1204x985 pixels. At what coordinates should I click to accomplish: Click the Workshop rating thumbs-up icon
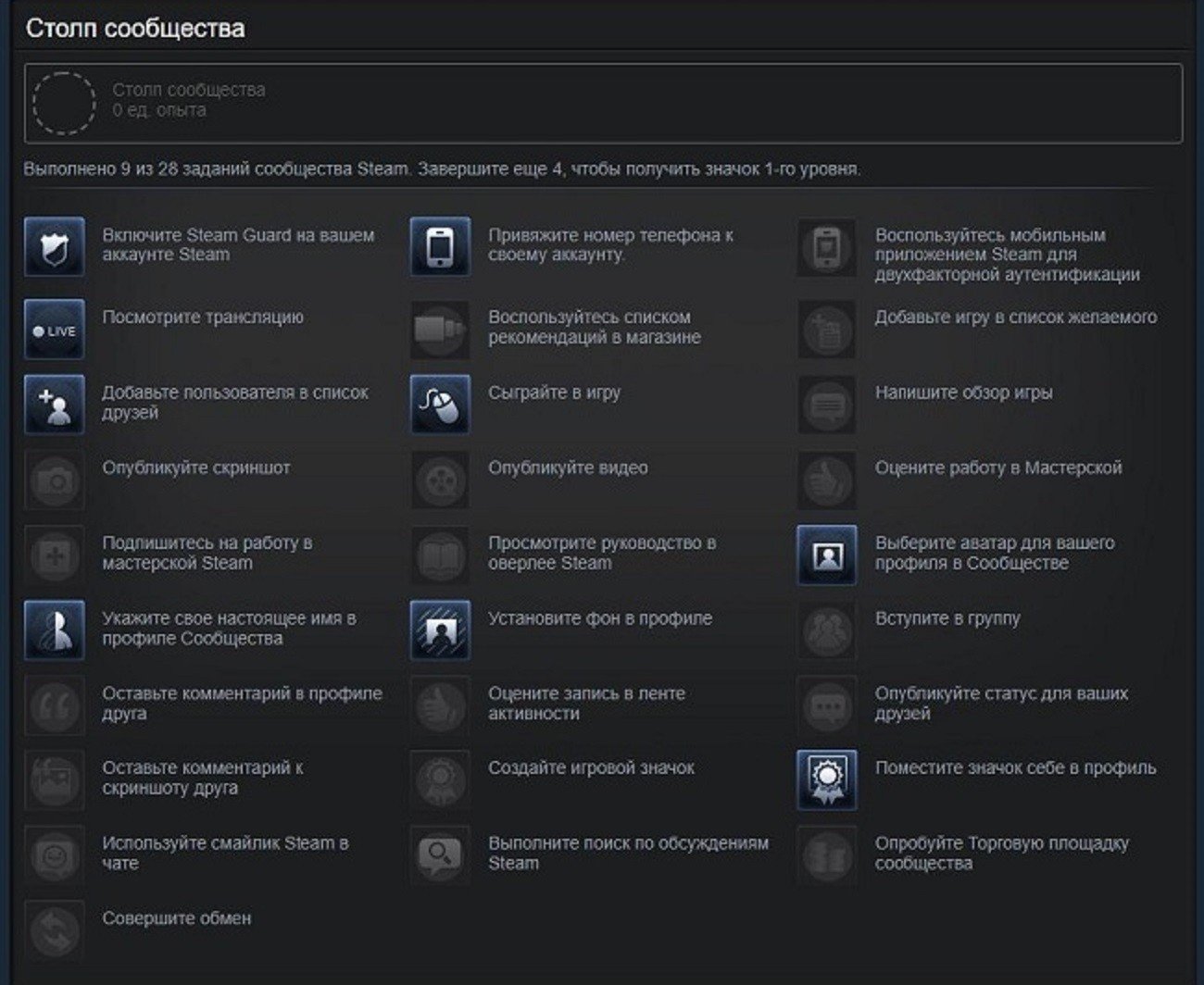[827, 480]
